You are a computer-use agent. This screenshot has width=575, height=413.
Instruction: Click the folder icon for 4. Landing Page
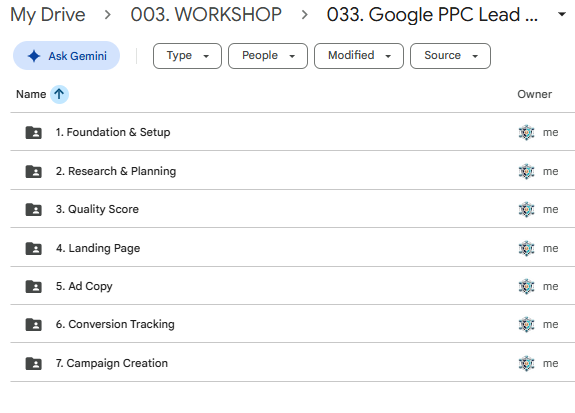(33, 248)
